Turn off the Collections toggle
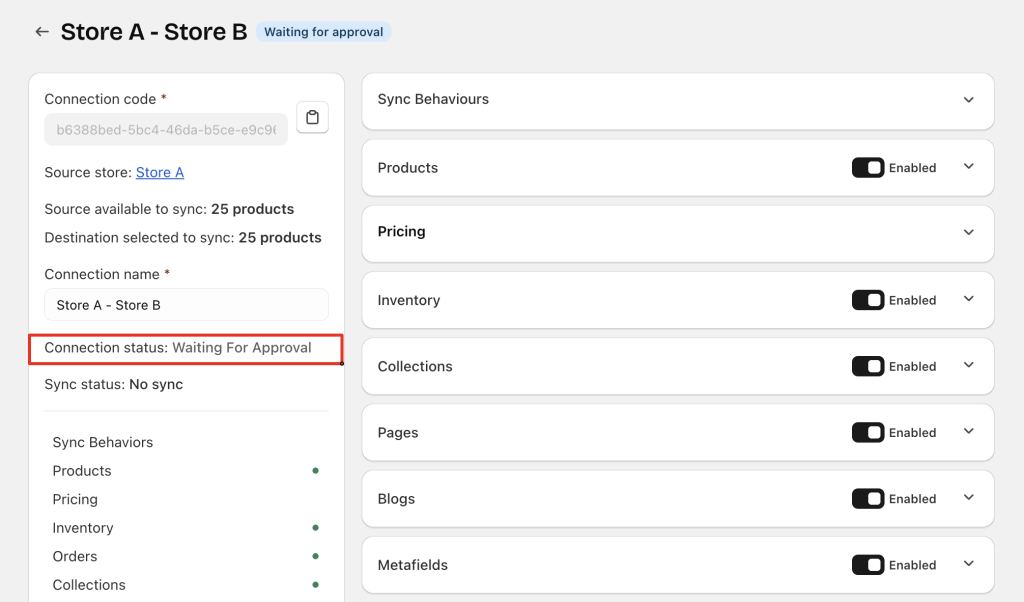This screenshot has height=602, width=1024. pos(868,366)
